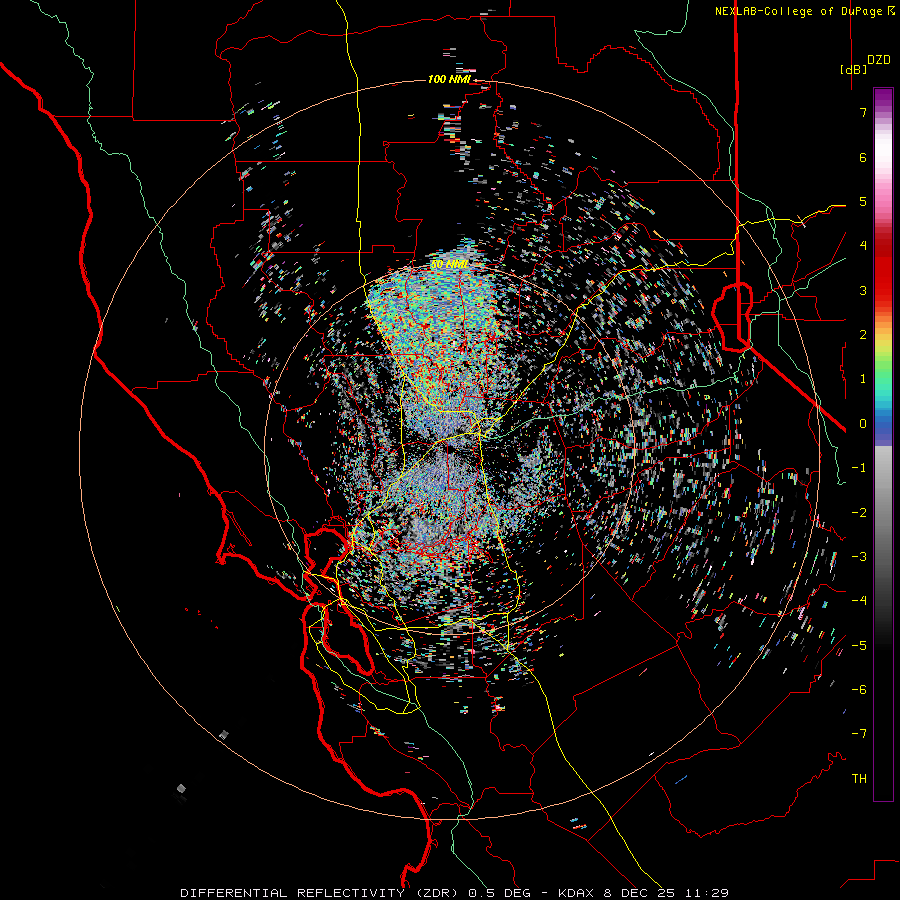
Task: Click the '50 NMI' range ring label
Action: (449, 265)
